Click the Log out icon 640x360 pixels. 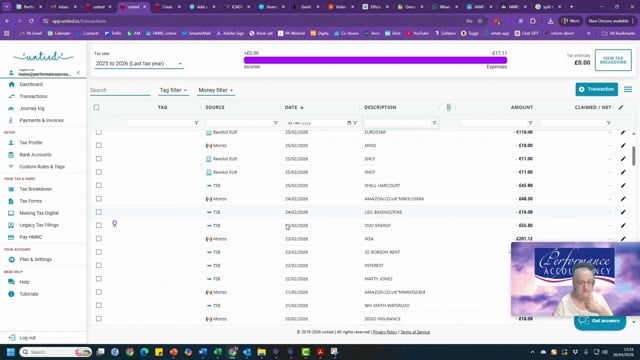(x=12, y=338)
